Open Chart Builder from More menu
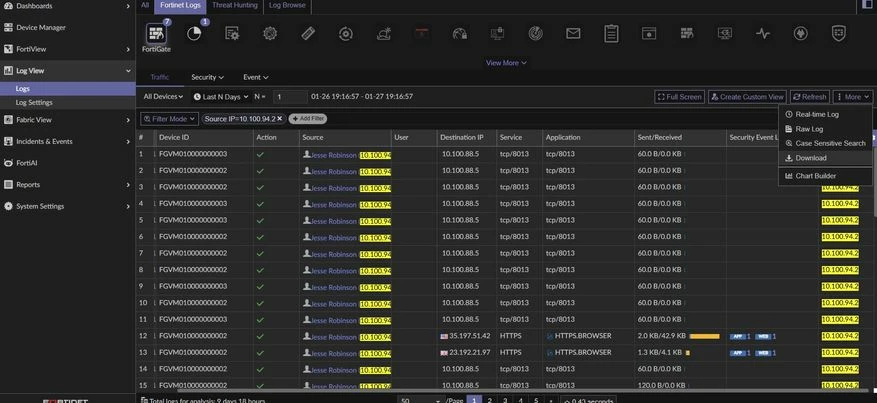This screenshot has width=877, height=403. coord(825,176)
